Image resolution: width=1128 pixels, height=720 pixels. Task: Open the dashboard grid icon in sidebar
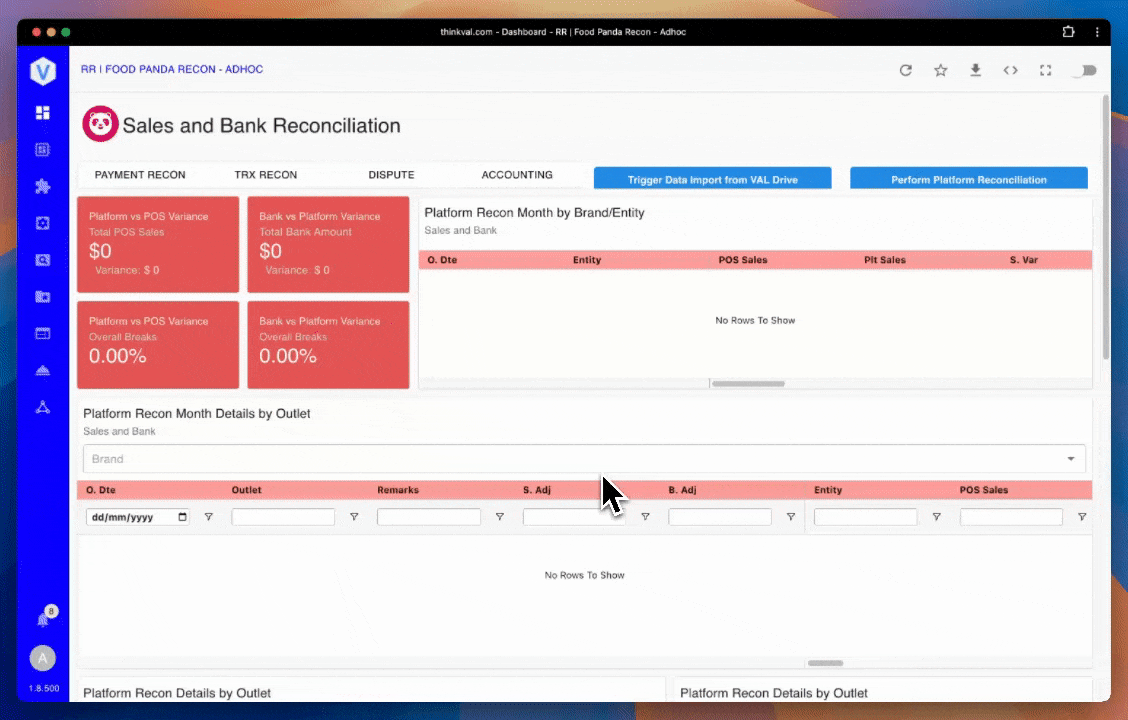pyautogui.click(x=42, y=113)
